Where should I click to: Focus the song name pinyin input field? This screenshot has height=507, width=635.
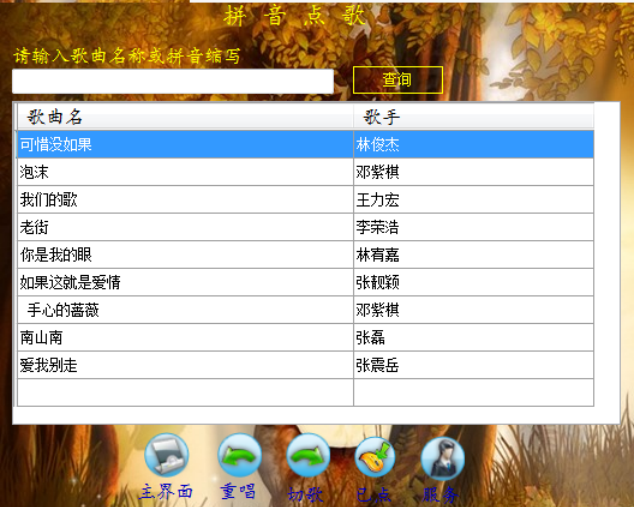173,81
